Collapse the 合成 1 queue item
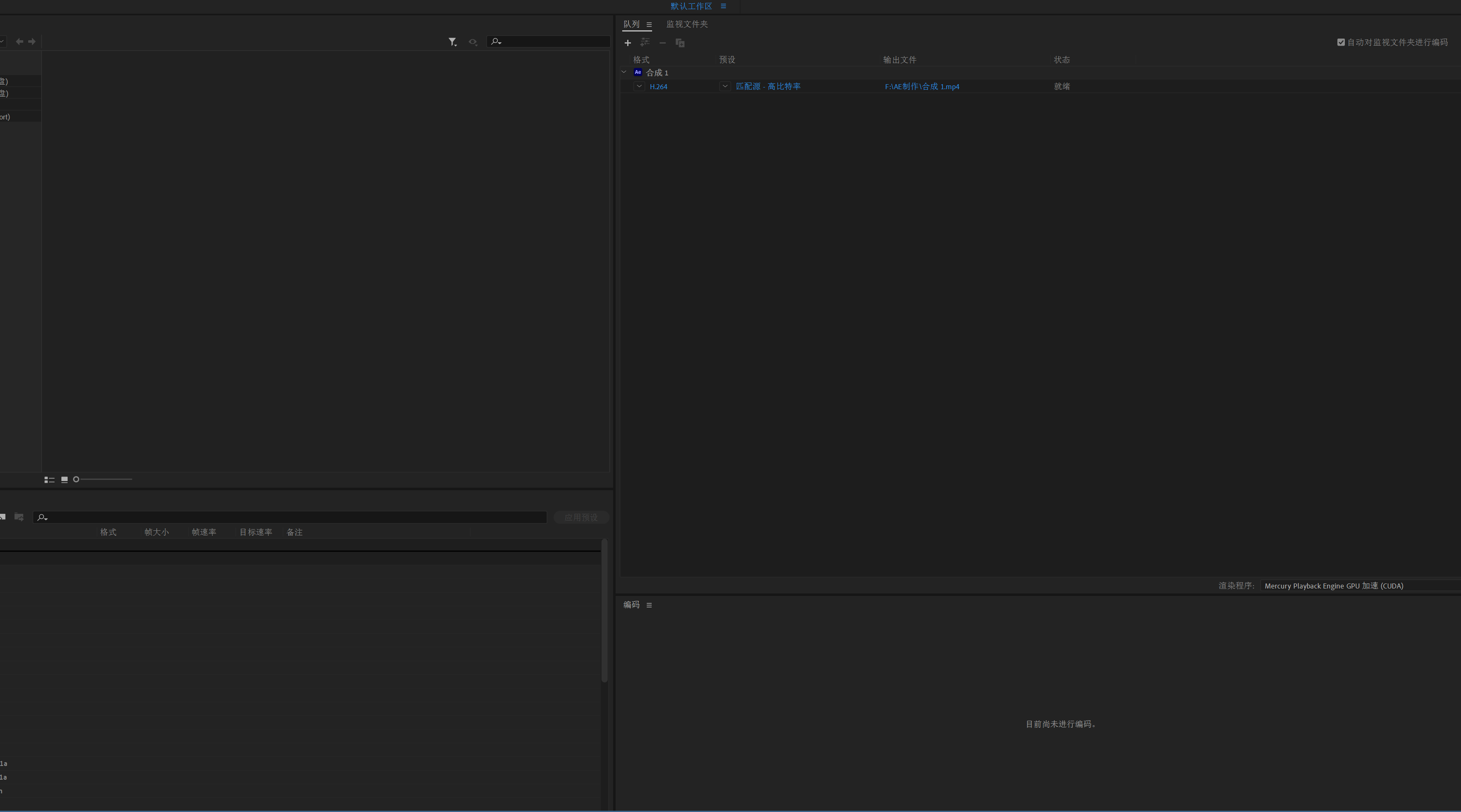Image resolution: width=1461 pixels, height=812 pixels. coord(624,72)
